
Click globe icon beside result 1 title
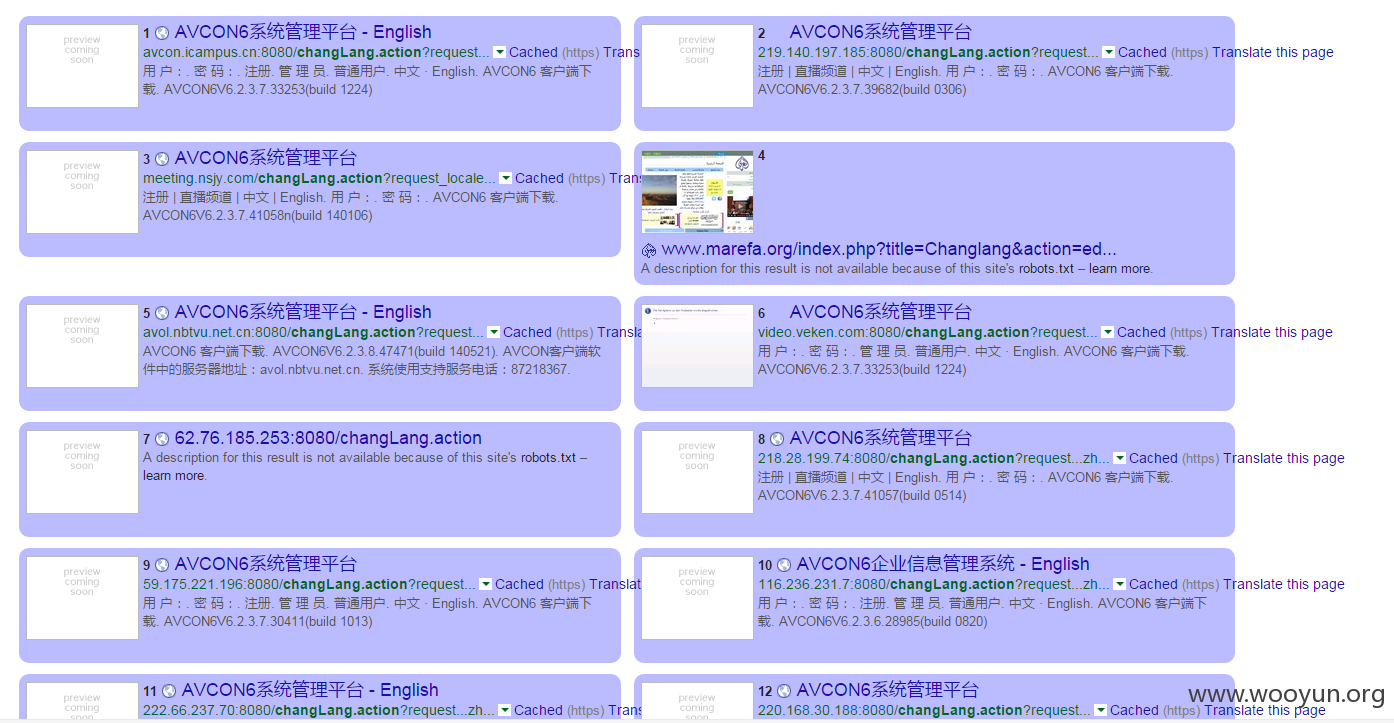point(162,33)
